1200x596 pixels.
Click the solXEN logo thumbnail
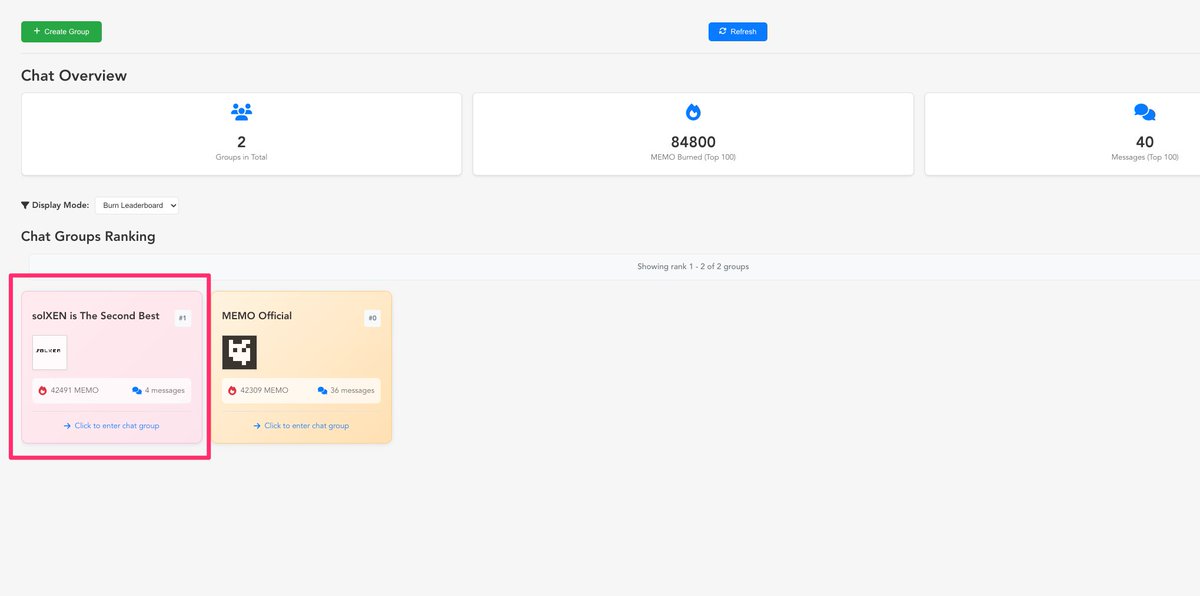coord(49,352)
